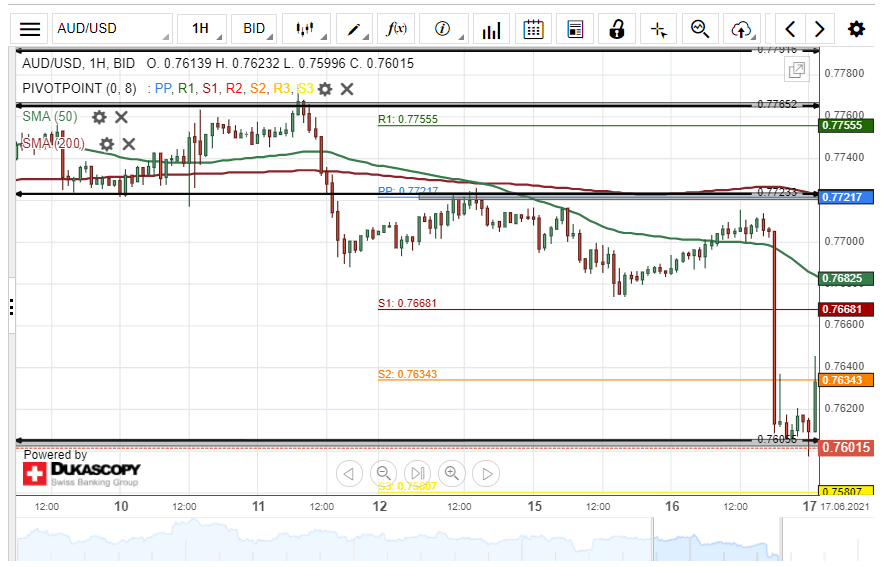Click the R1: 0.77555 line label

click(408, 119)
